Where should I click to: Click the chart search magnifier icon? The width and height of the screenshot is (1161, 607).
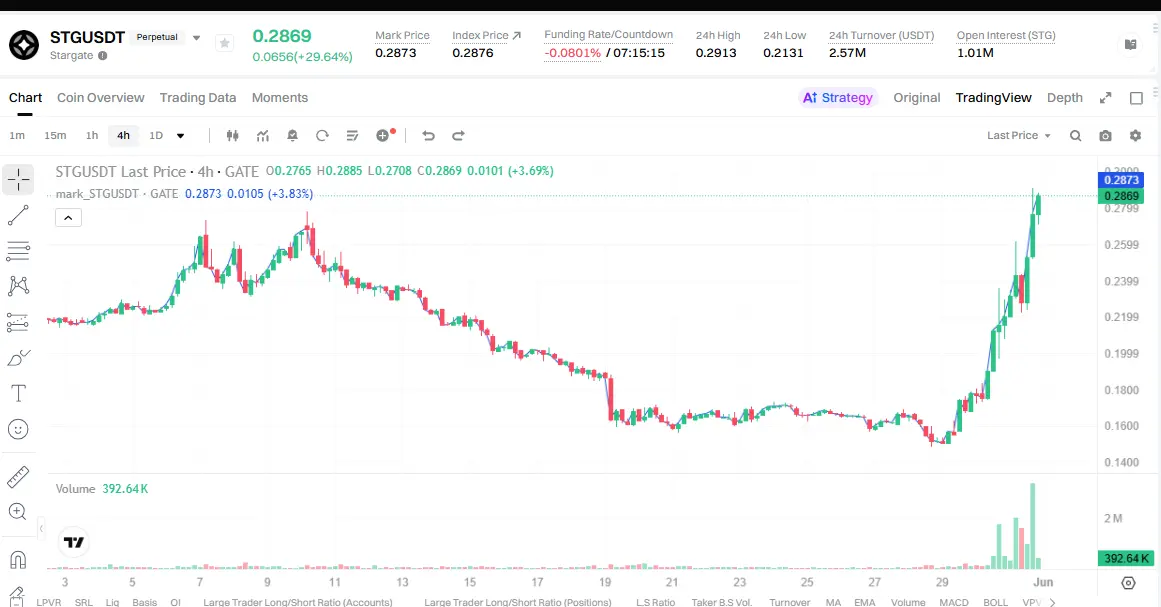1076,135
